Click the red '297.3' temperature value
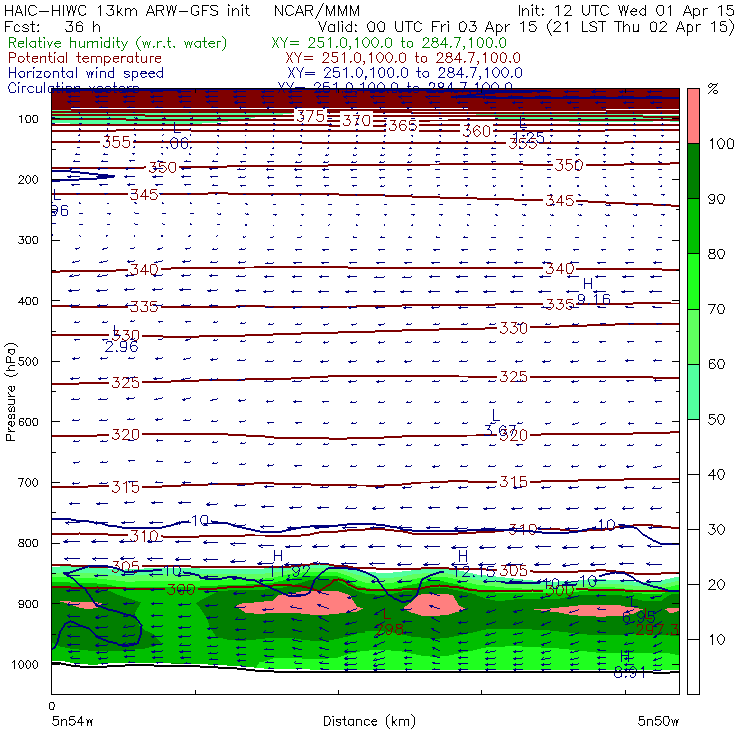This screenshot has width=740, height=740. coord(657,629)
